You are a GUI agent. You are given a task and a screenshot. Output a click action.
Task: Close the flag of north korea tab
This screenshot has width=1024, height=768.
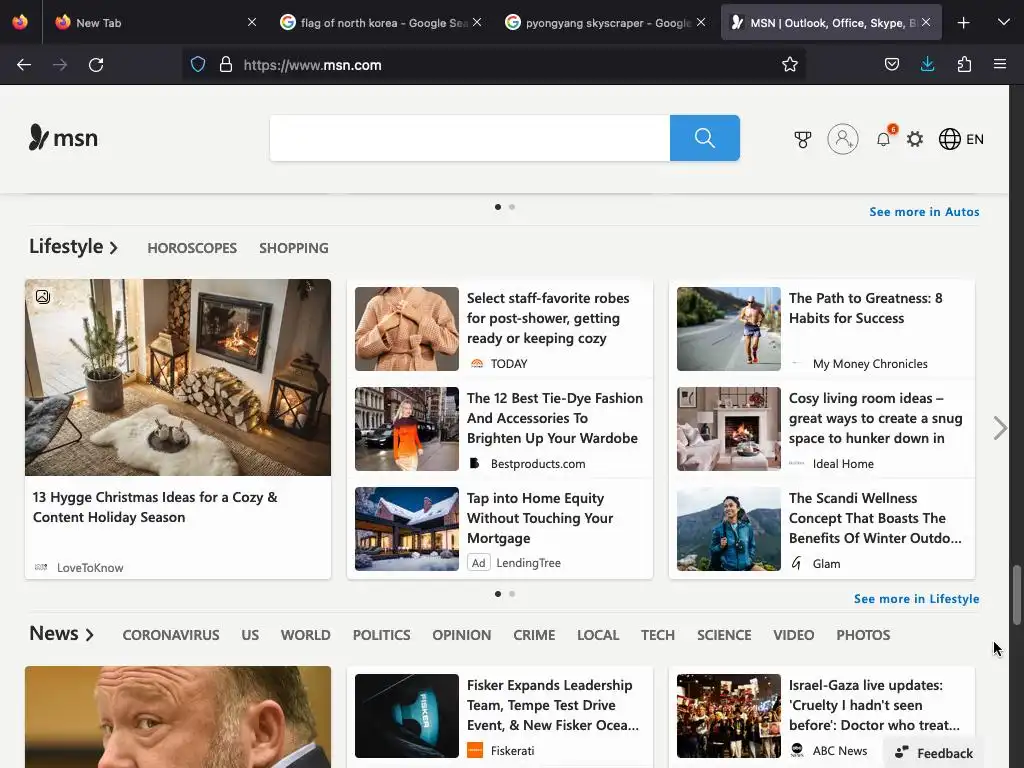tap(477, 22)
